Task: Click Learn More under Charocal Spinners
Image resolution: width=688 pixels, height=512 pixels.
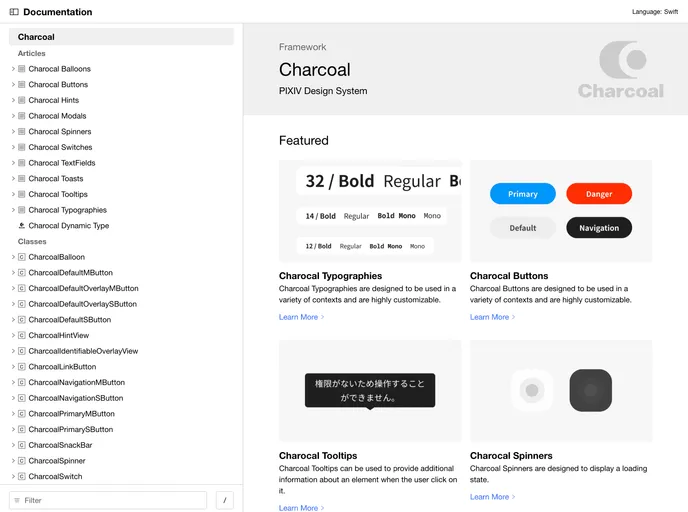Action: point(492,497)
